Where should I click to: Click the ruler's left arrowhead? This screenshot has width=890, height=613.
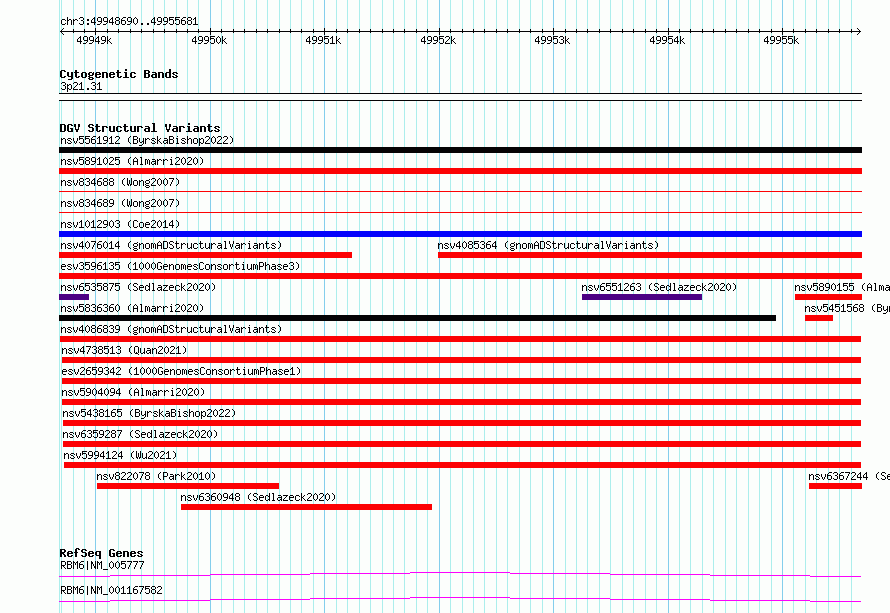click(x=62, y=32)
